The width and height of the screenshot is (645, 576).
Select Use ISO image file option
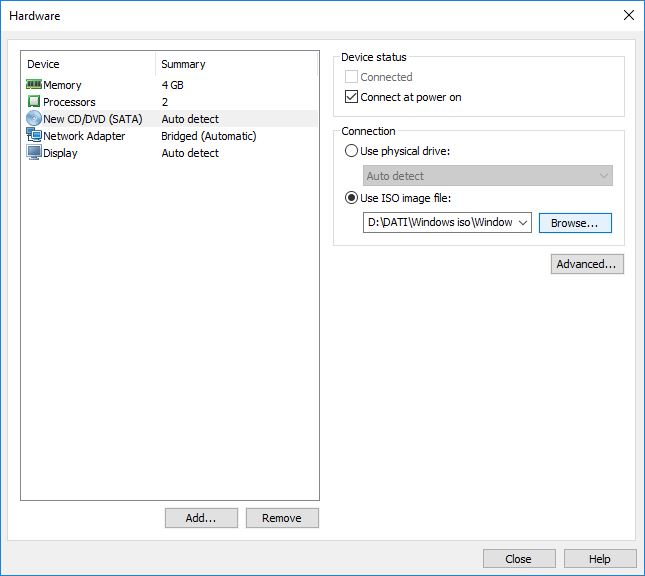pyautogui.click(x=351, y=197)
